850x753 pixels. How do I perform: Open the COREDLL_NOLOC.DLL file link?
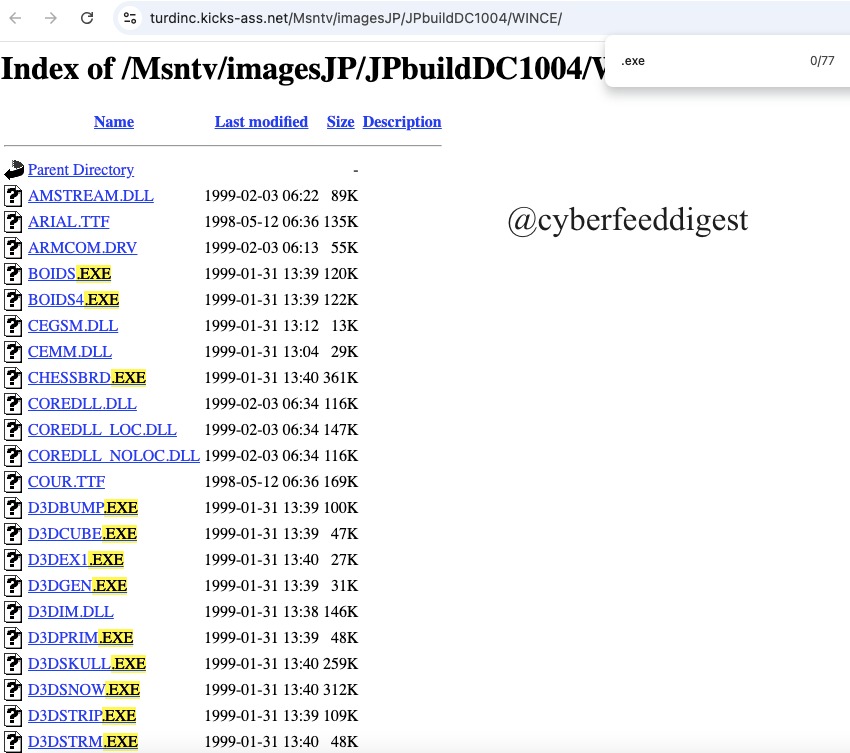(x=114, y=456)
